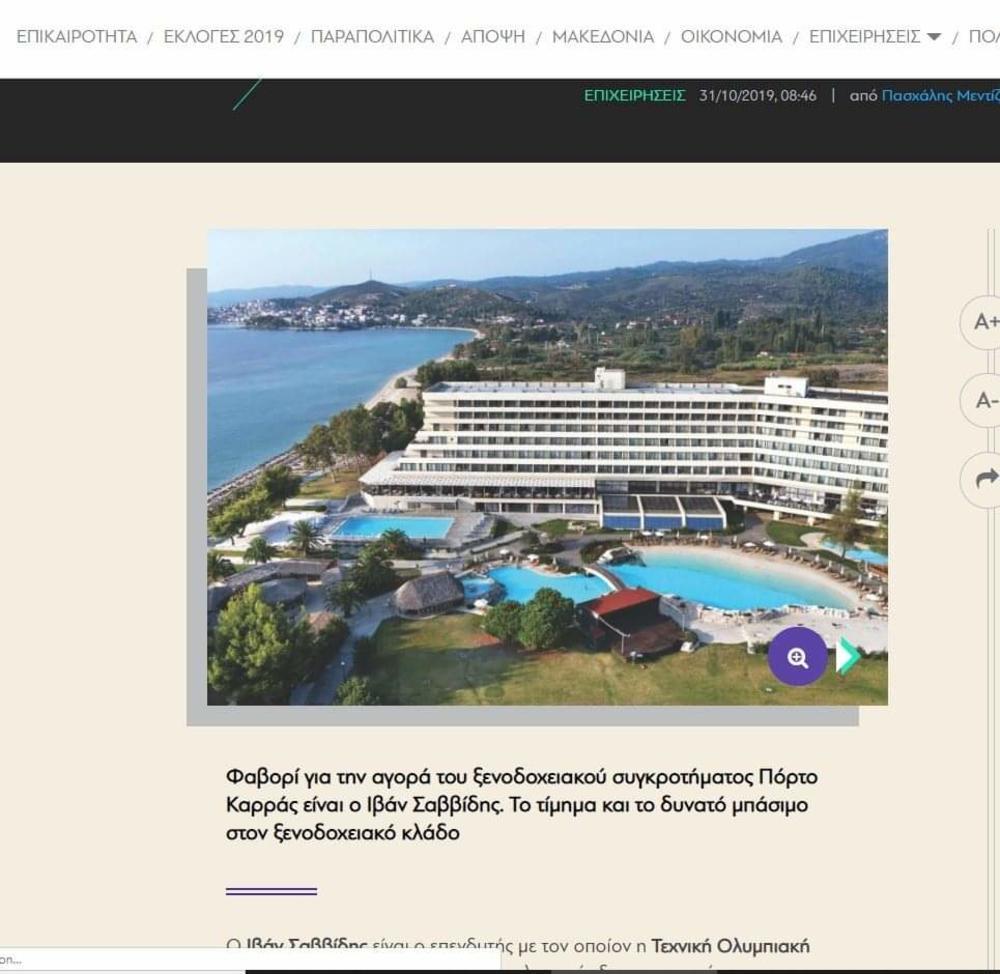Click the Τεχνική Ολυμπιακή bold text
Image resolution: width=1000 pixels, height=974 pixels.
[x=730, y=946]
